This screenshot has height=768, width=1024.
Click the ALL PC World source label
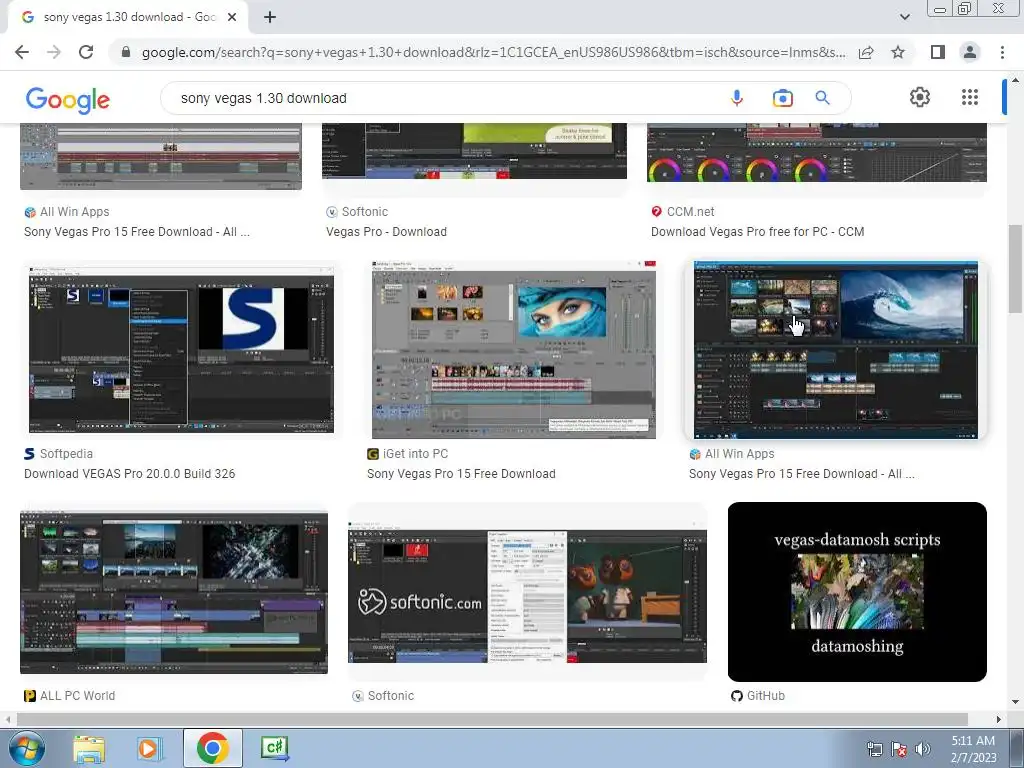click(77, 696)
